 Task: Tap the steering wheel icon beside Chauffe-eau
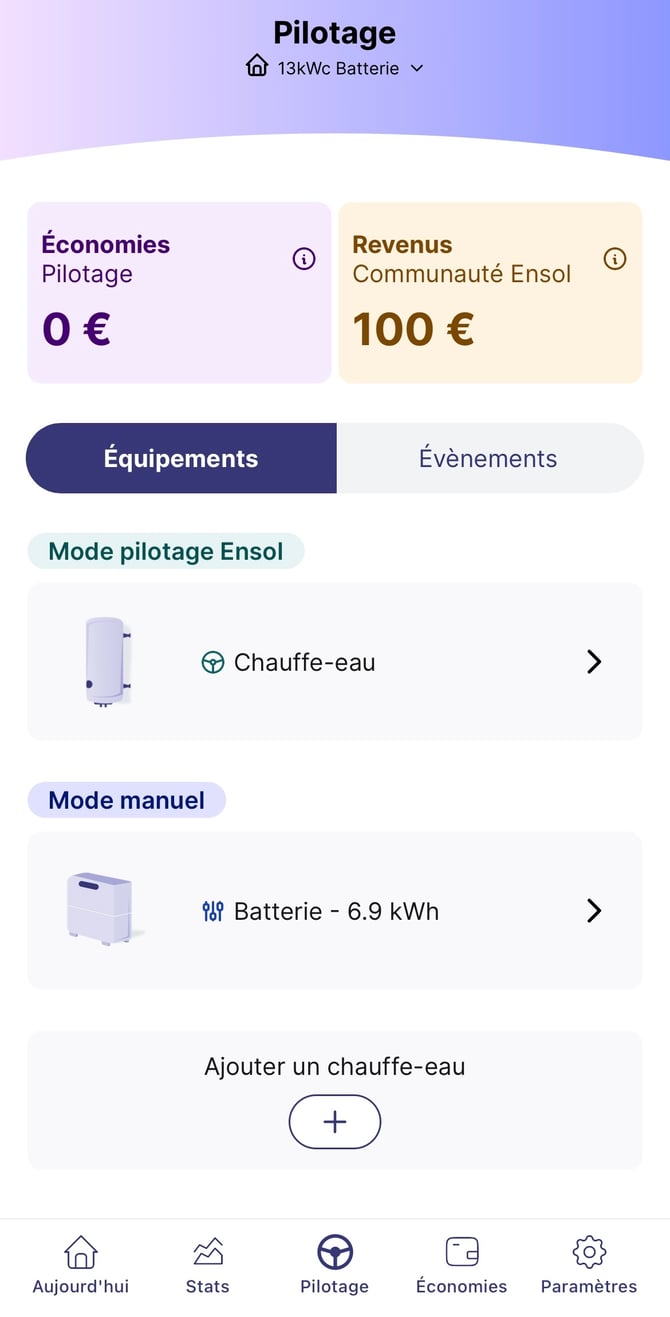213,662
